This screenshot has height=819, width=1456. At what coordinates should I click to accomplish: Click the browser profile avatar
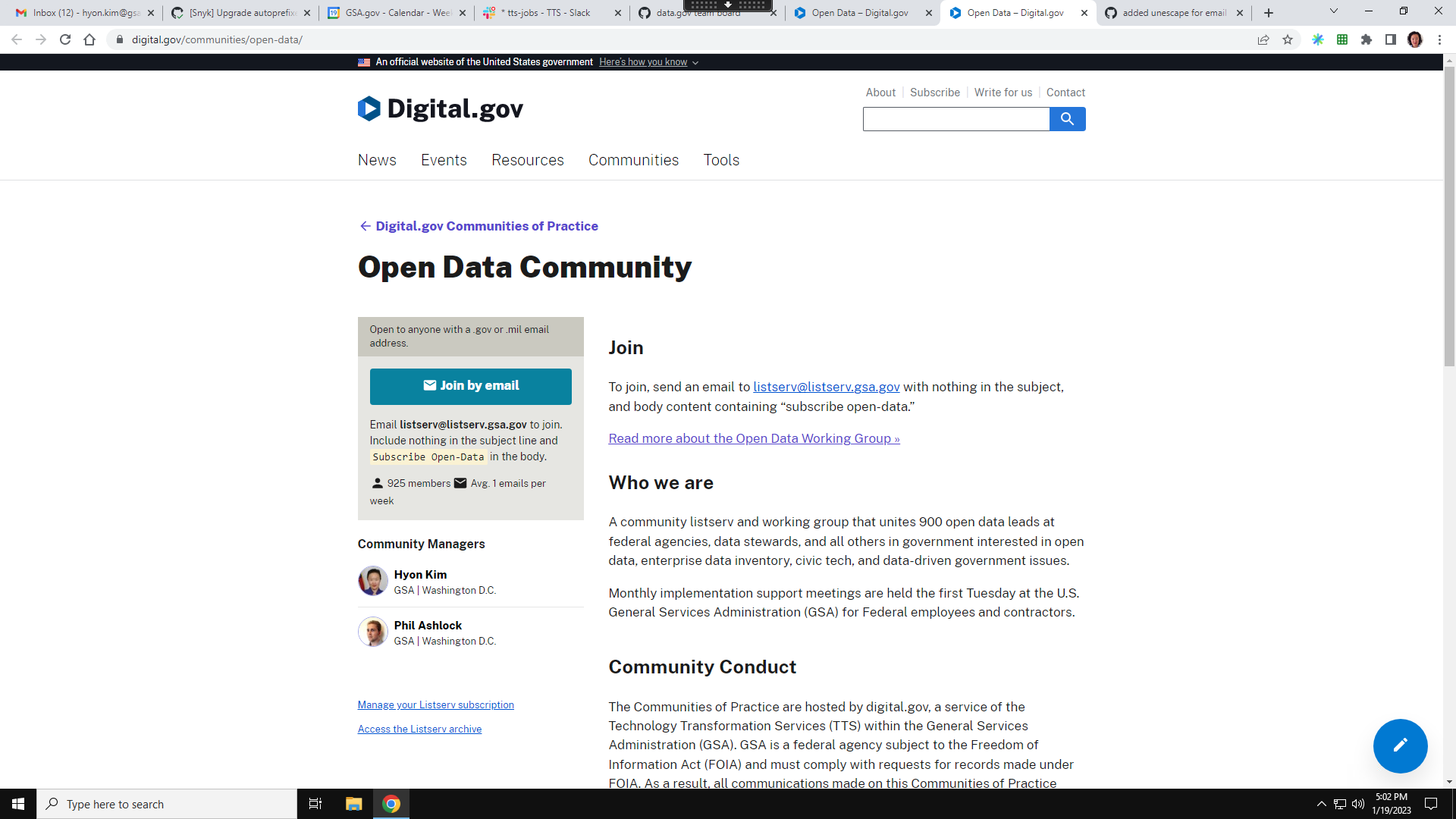pyautogui.click(x=1415, y=39)
